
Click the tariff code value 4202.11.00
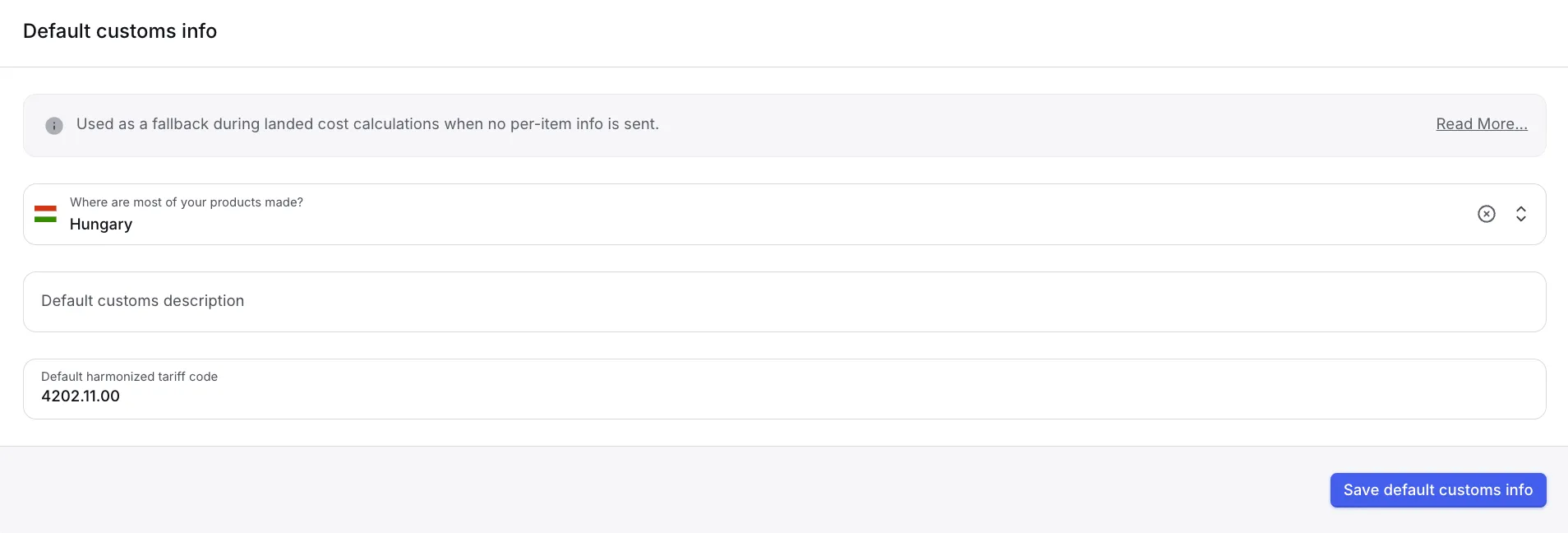pos(80,396)
